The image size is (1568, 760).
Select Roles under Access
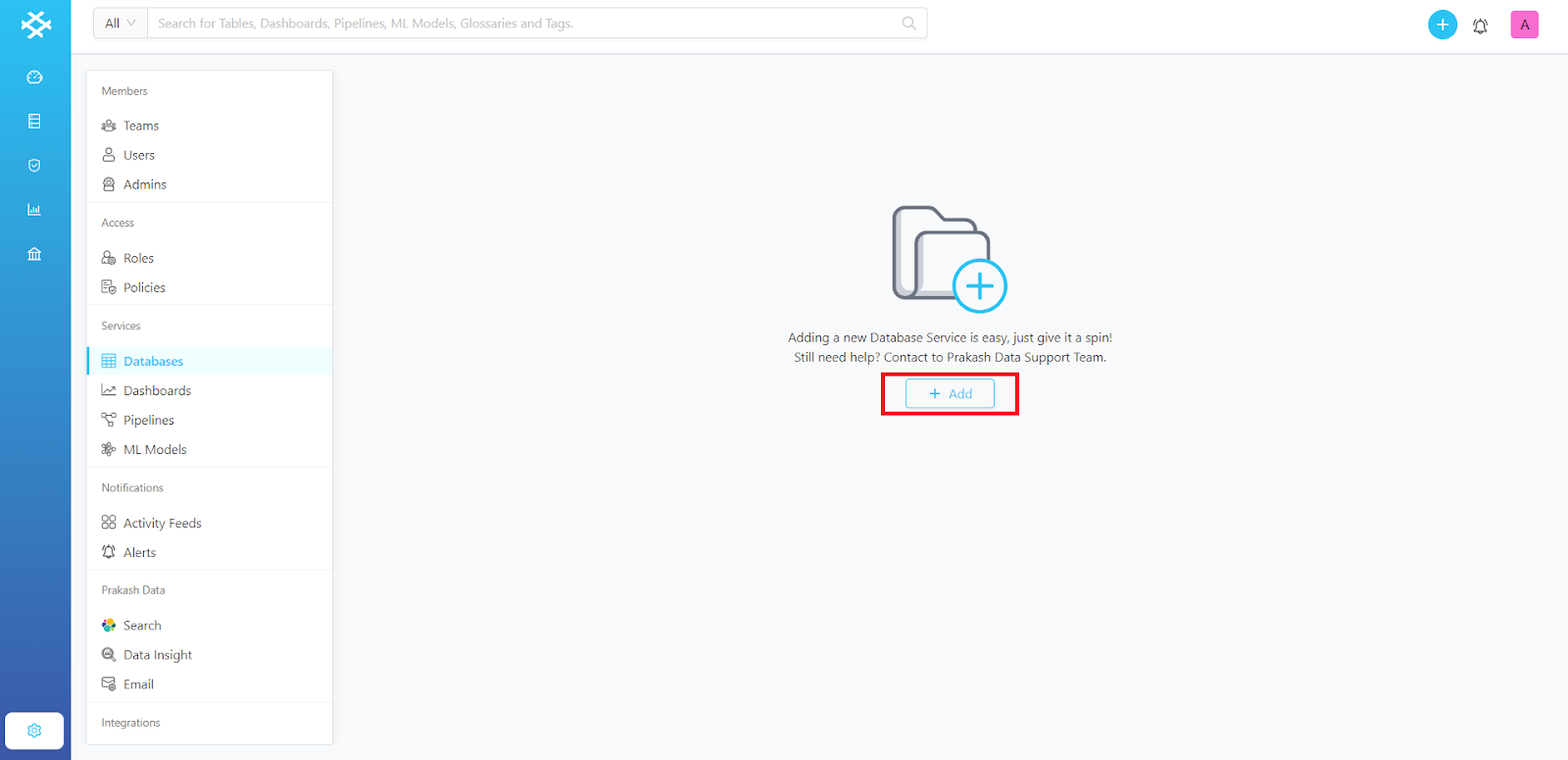pyautogui.click(x=138, y=258)
